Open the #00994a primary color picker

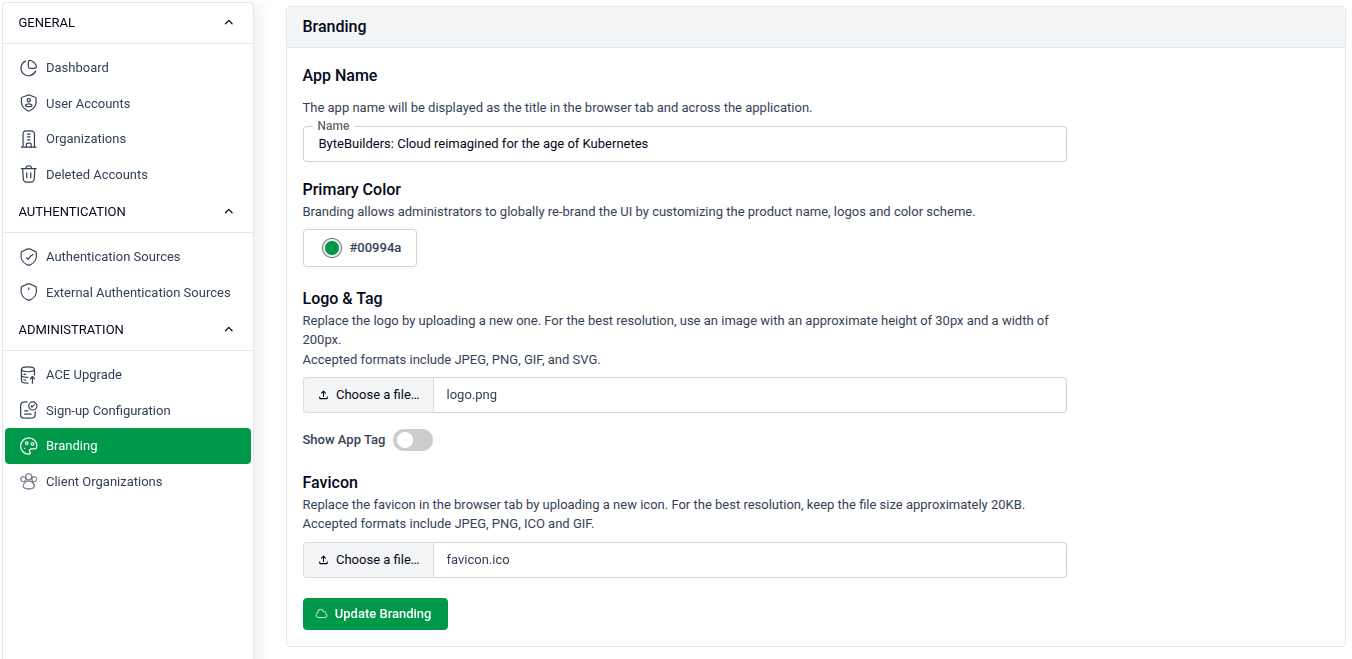pos(359,247)
